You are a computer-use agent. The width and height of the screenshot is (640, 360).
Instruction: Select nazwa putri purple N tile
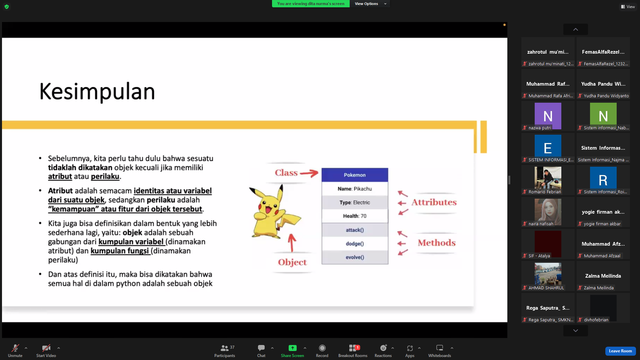click(x=548, y=116)
